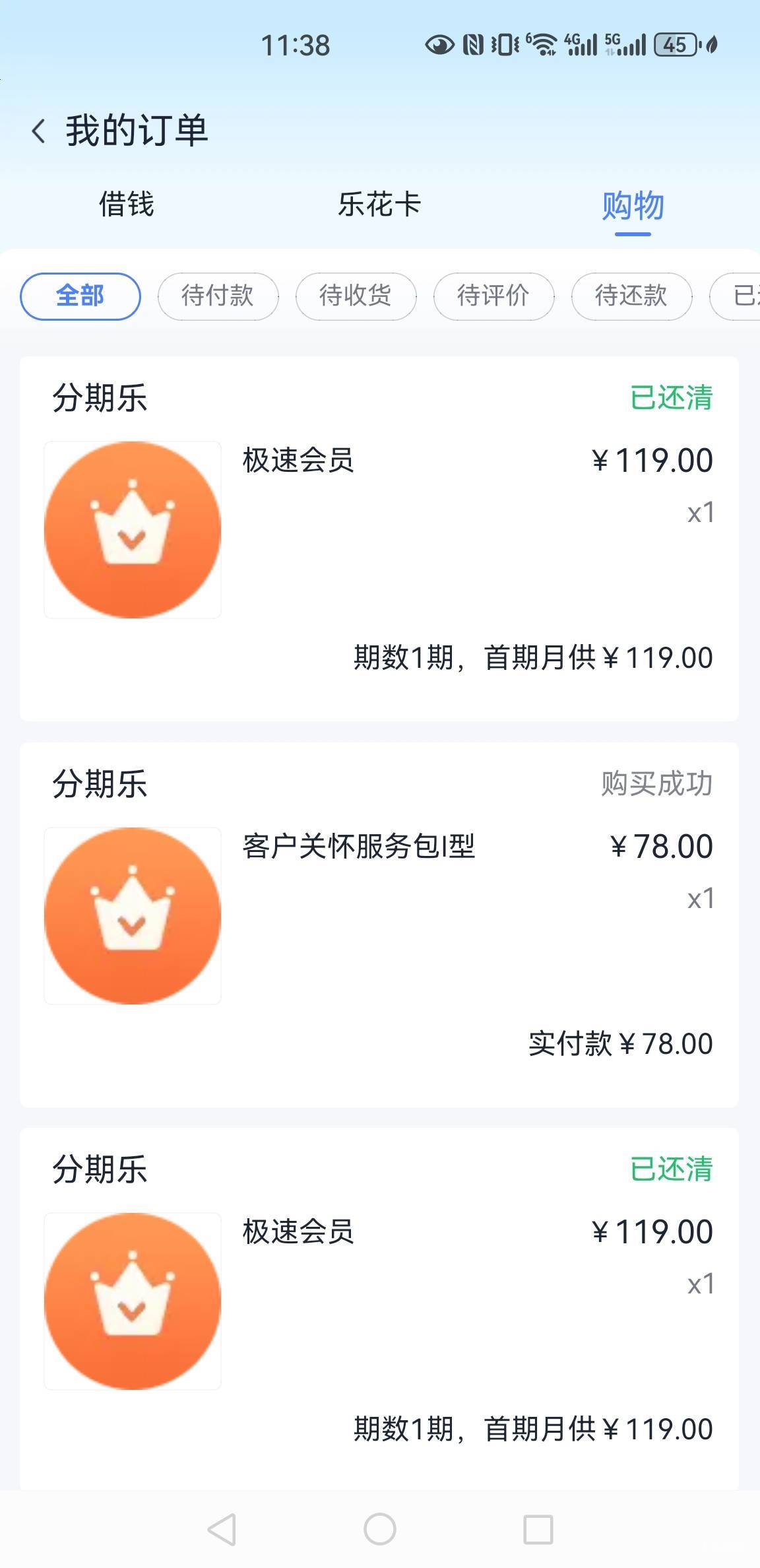Image resolution: width=760 pixels, height=1568 pixels.
Task: Select the 全部 filter chip
Action: pos(80,296)
